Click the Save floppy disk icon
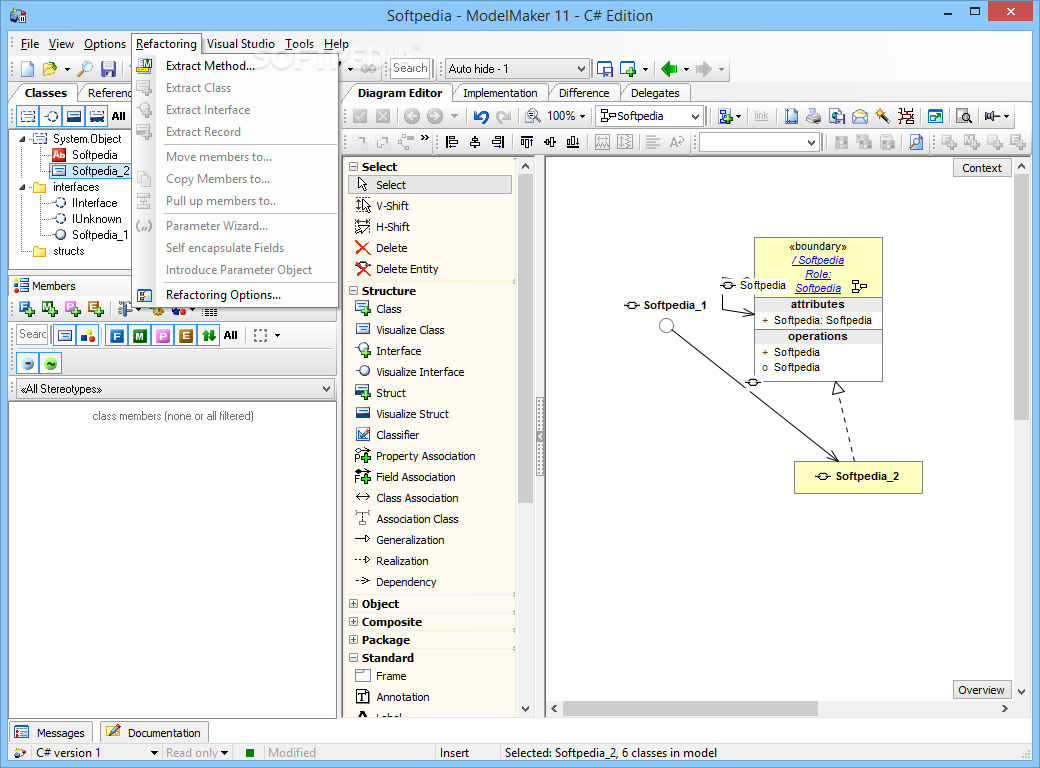1040x768 pixels. pyautogui.click(x=108, y=68)
